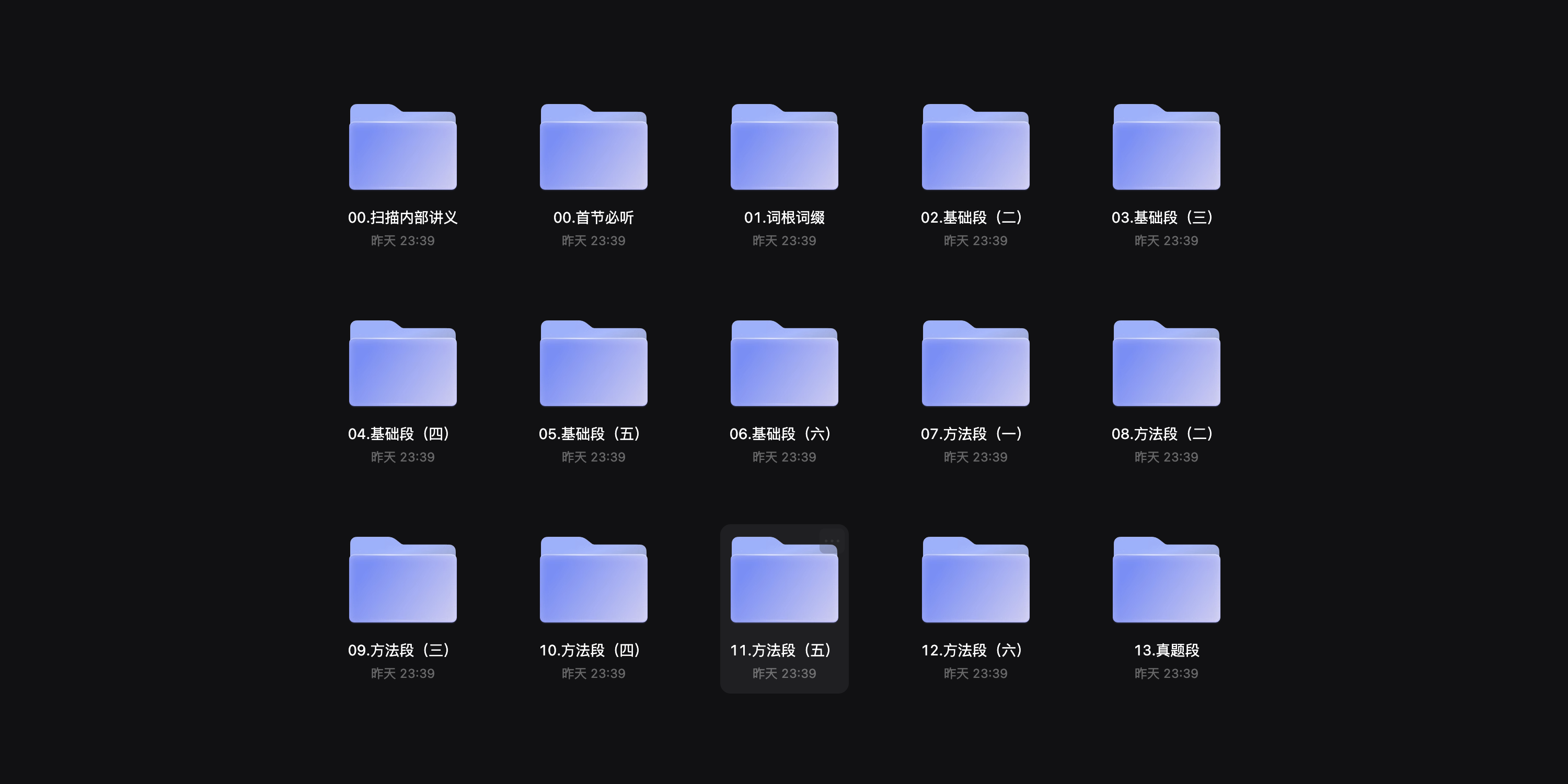Click the timestamp under 01.词根词缀
This screenshot has width=1568, height=784.
pos(784,241)
